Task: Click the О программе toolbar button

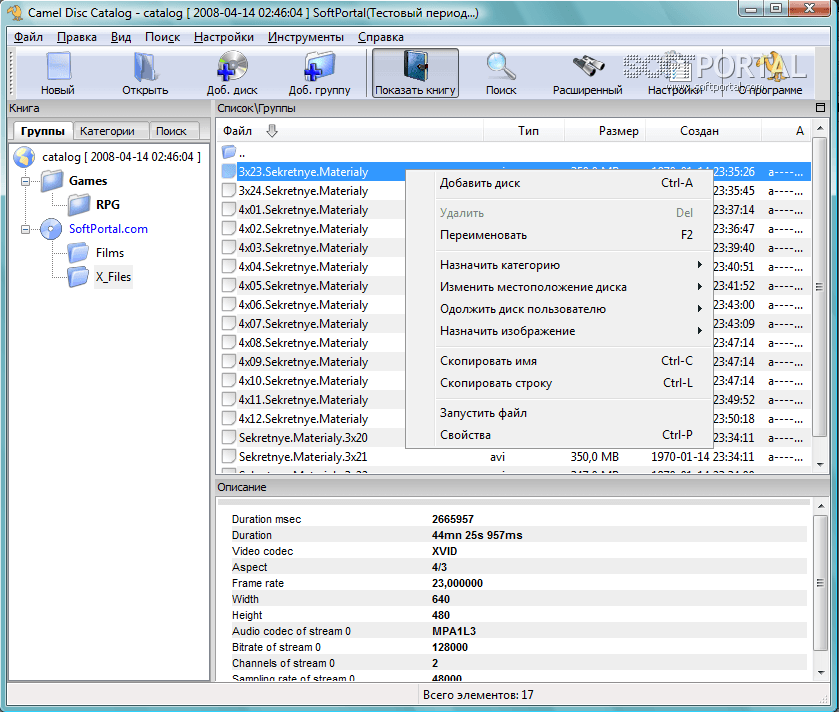Action: point(771,73)
